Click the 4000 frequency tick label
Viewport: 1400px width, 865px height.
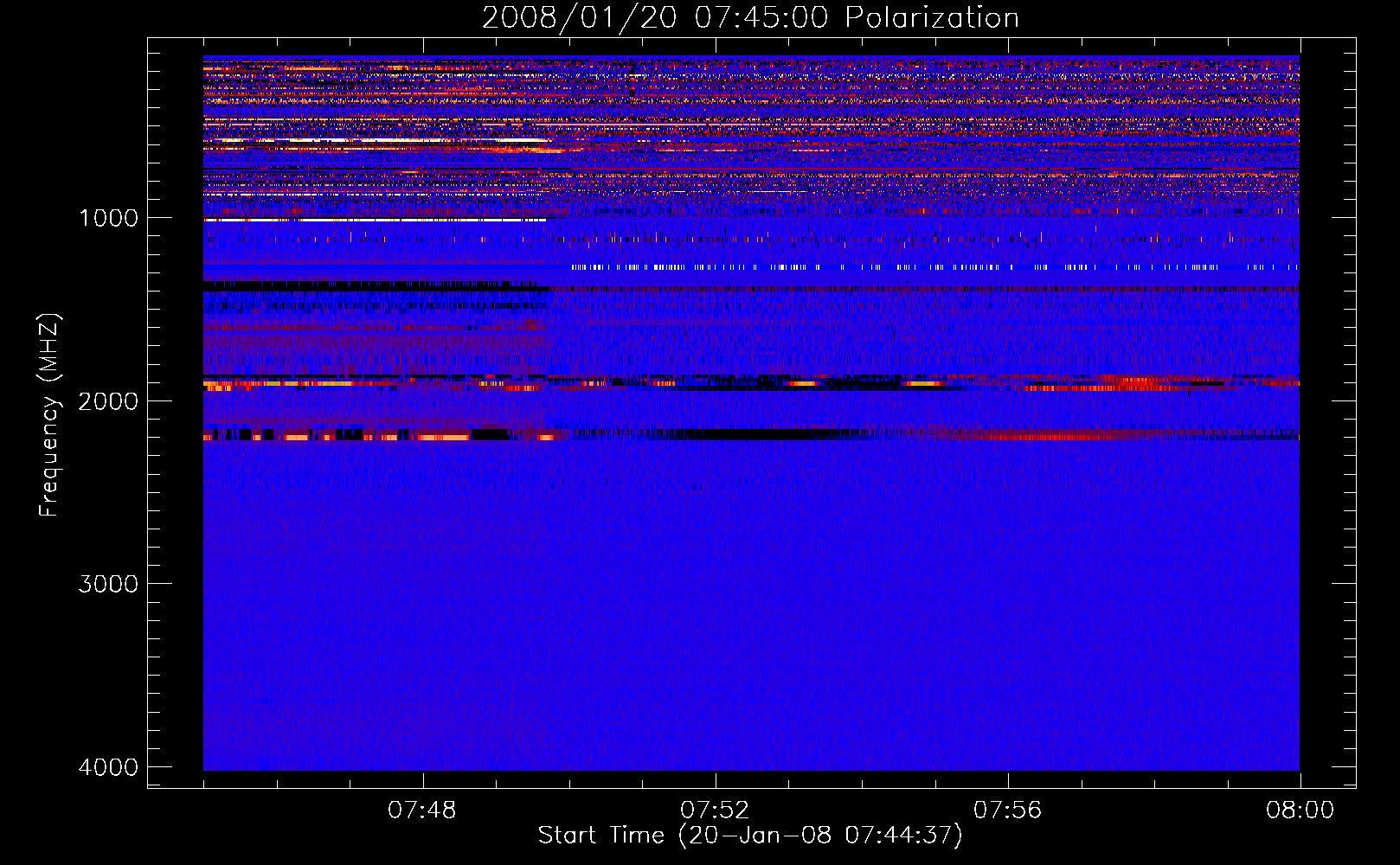[x=109, y=767]
